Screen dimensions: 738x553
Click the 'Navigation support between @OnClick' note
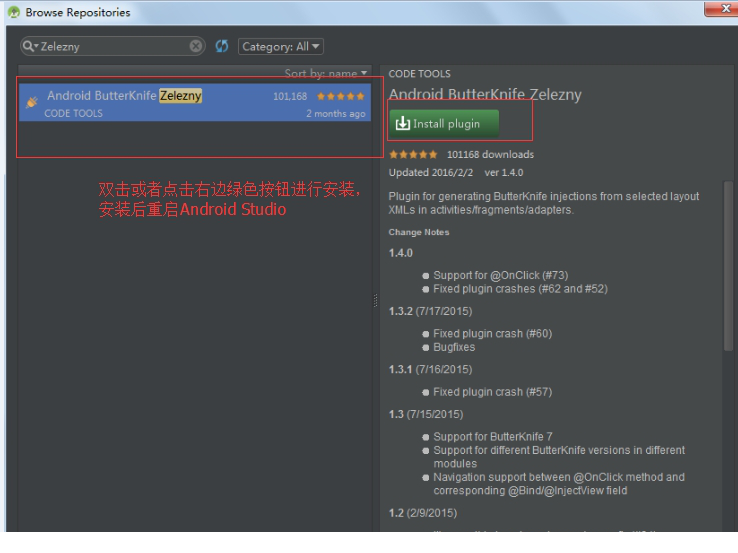(559, 484)
